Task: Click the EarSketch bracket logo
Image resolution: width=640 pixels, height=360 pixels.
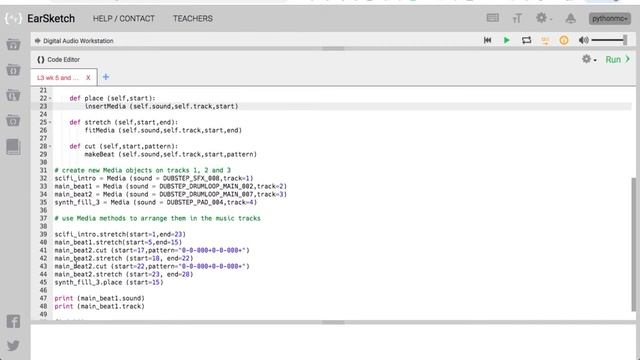Action: [13, 18]
